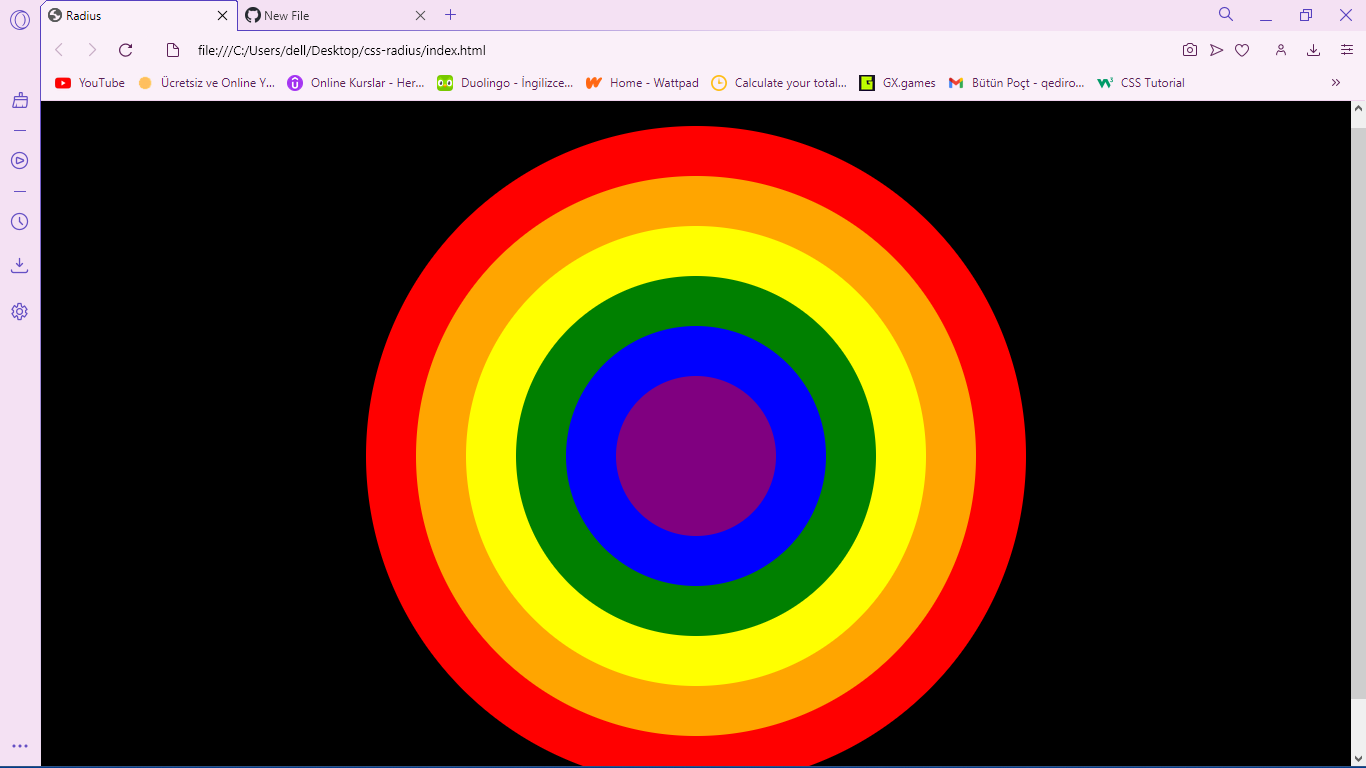Click the address bar file URL
Viewport: 1366px width, 768px height.
(x=342, y=50)
